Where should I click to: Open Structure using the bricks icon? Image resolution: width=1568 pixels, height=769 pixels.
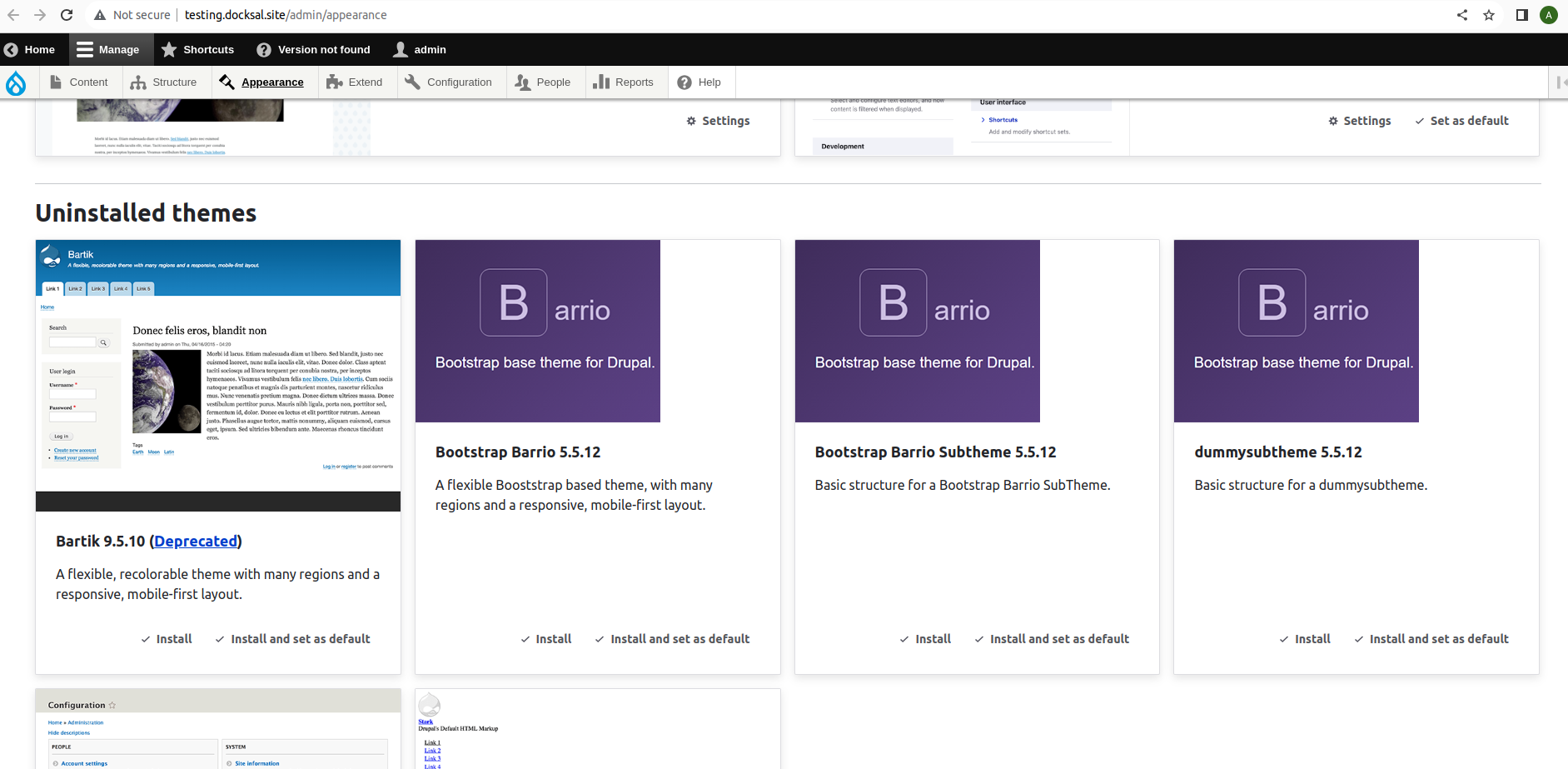coord(139,82)
